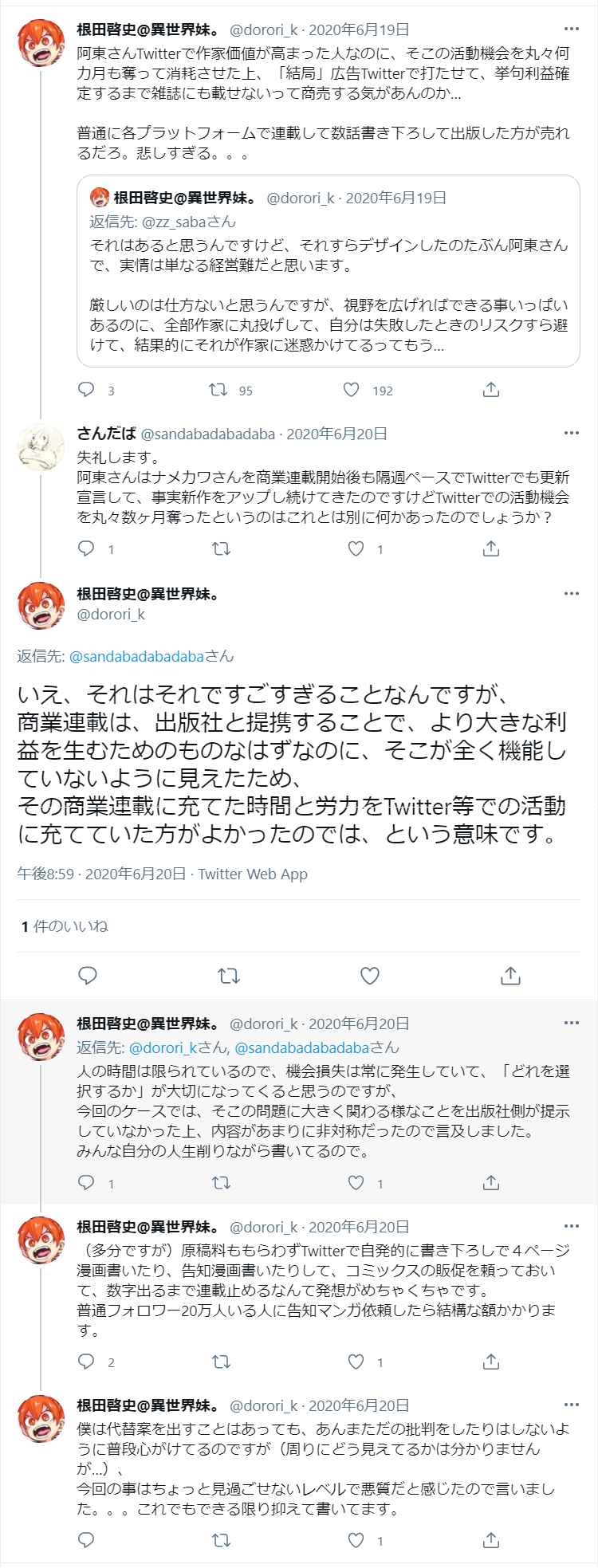
Task: Retweet さんだば's reply tweet
Action: (221, 548)
